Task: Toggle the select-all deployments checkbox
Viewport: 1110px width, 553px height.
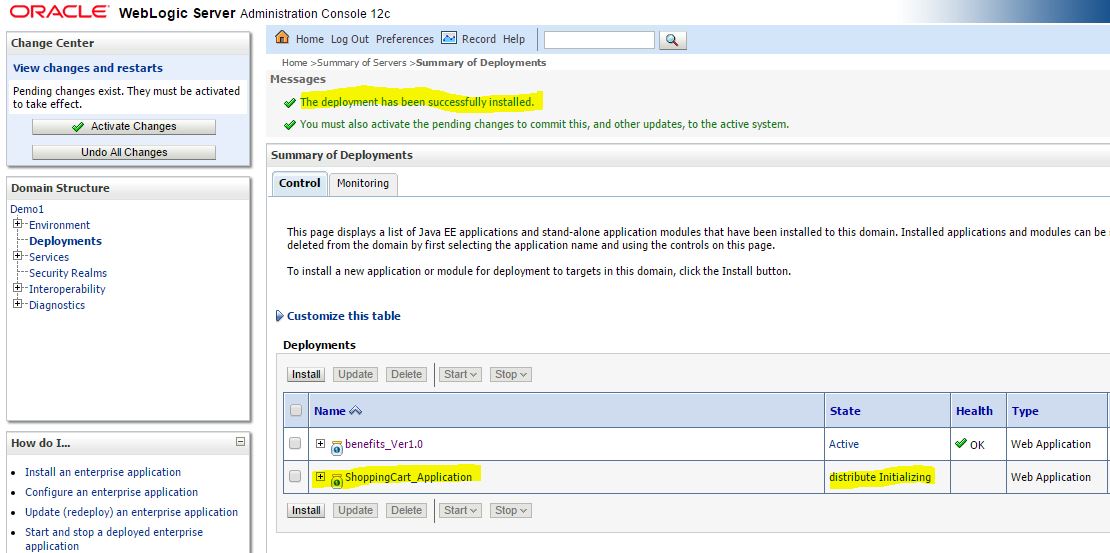Action: click(x=296, y=410)
